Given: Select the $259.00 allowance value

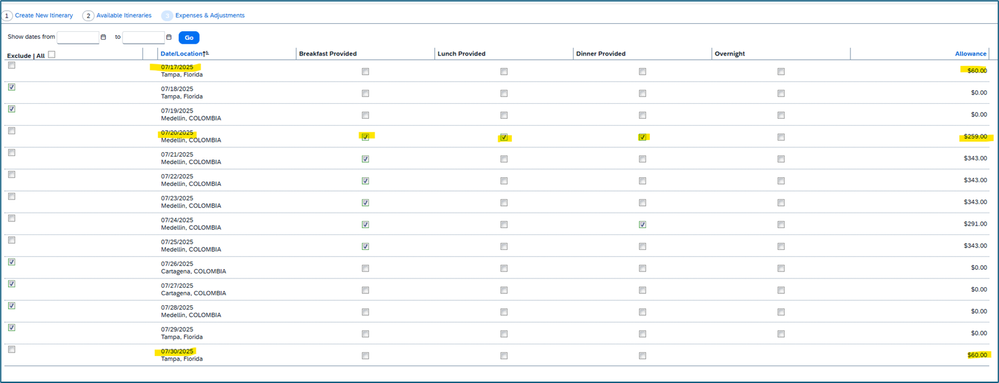Looking at the screenshot, I should point(975,136).
